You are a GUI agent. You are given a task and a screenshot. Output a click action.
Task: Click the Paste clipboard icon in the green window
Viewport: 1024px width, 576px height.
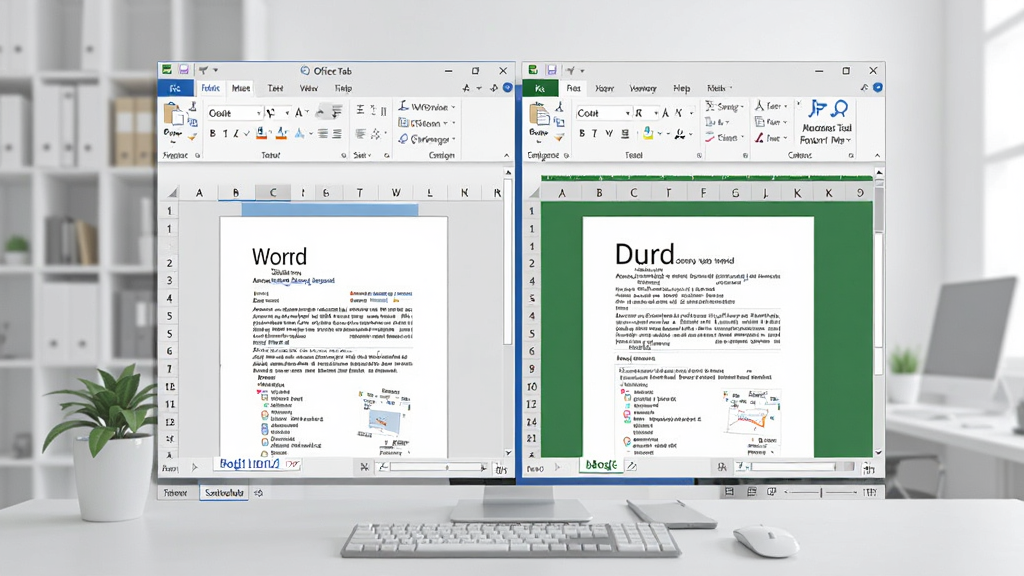point(539,115)
